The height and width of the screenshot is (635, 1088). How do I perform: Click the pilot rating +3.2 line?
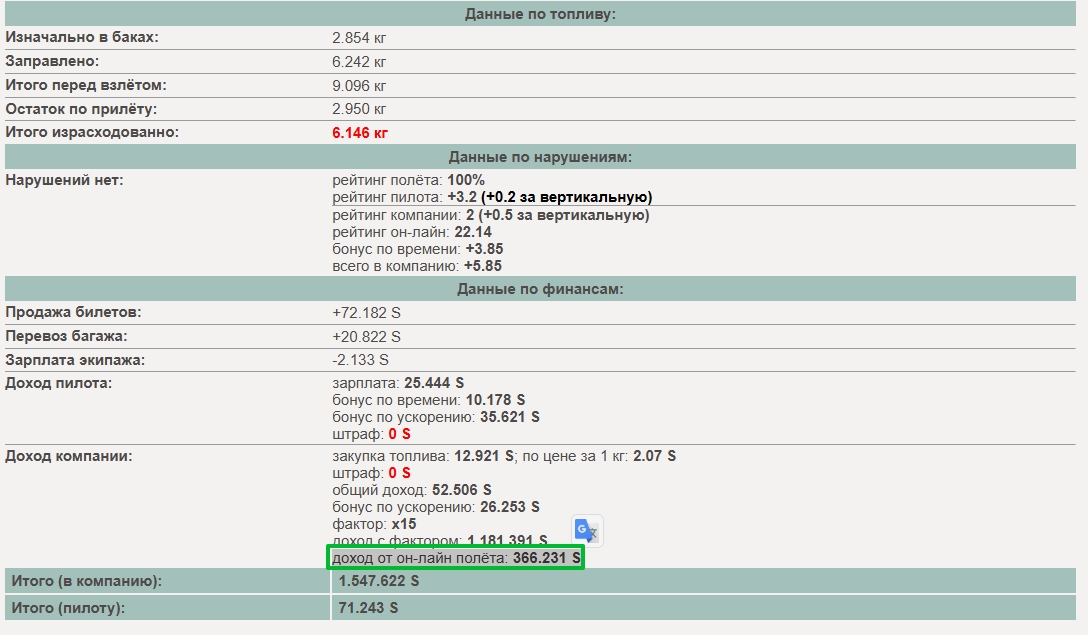pos(492,197)
